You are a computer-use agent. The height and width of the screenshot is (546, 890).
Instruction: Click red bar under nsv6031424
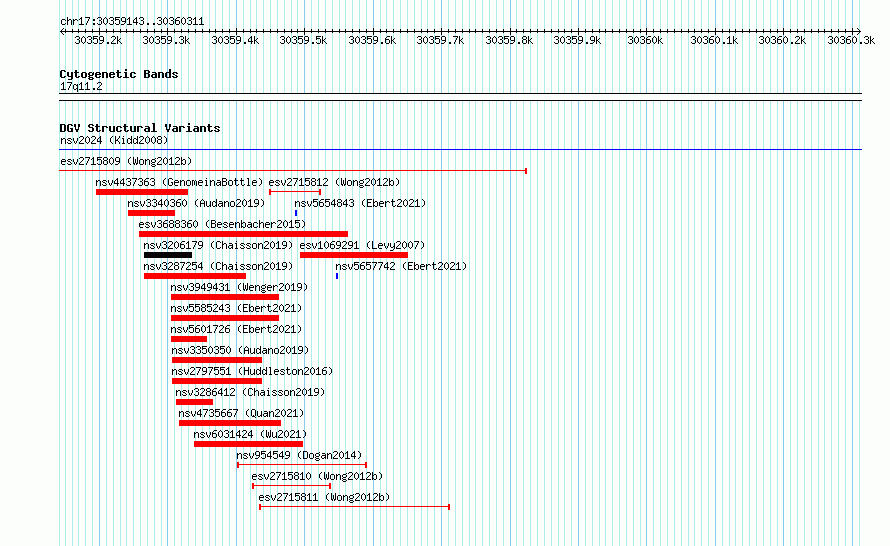pyautogui.click(x=249, y=444)
